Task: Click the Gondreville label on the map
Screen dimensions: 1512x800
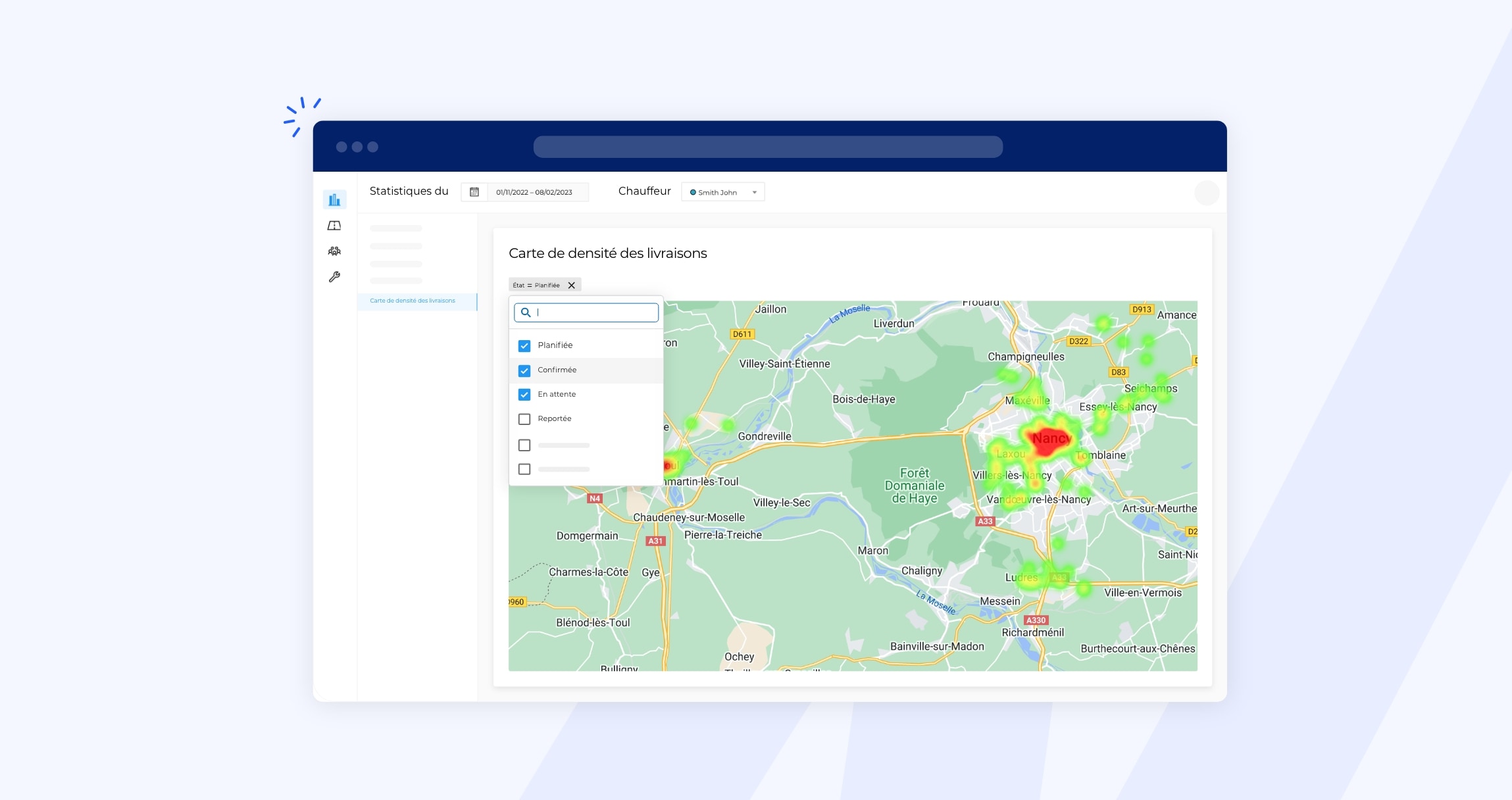Action: 765,436
